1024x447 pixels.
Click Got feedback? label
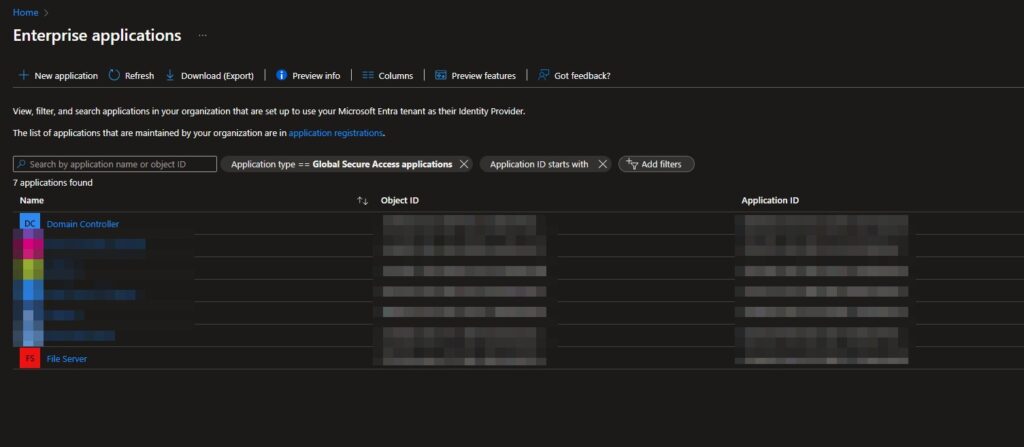point(583,76)
